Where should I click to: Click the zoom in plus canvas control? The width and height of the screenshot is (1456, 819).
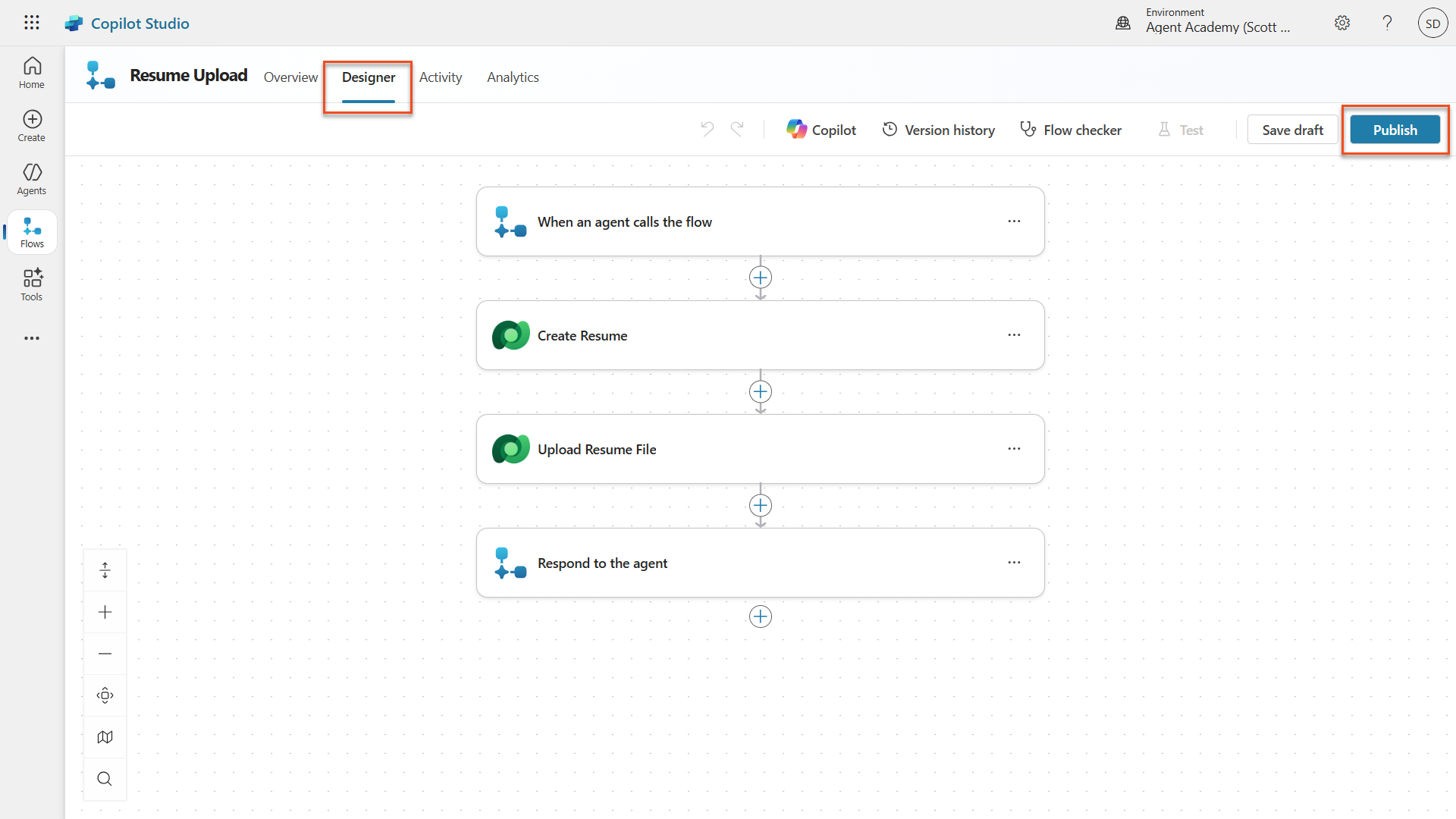click(x=105, y=612)
